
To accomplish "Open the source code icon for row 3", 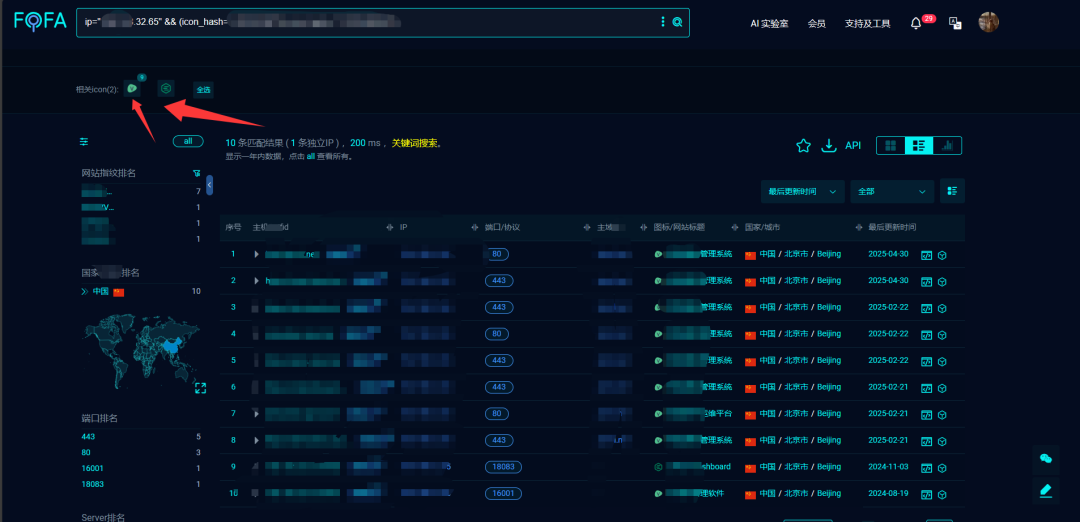I will coord(927,308).
